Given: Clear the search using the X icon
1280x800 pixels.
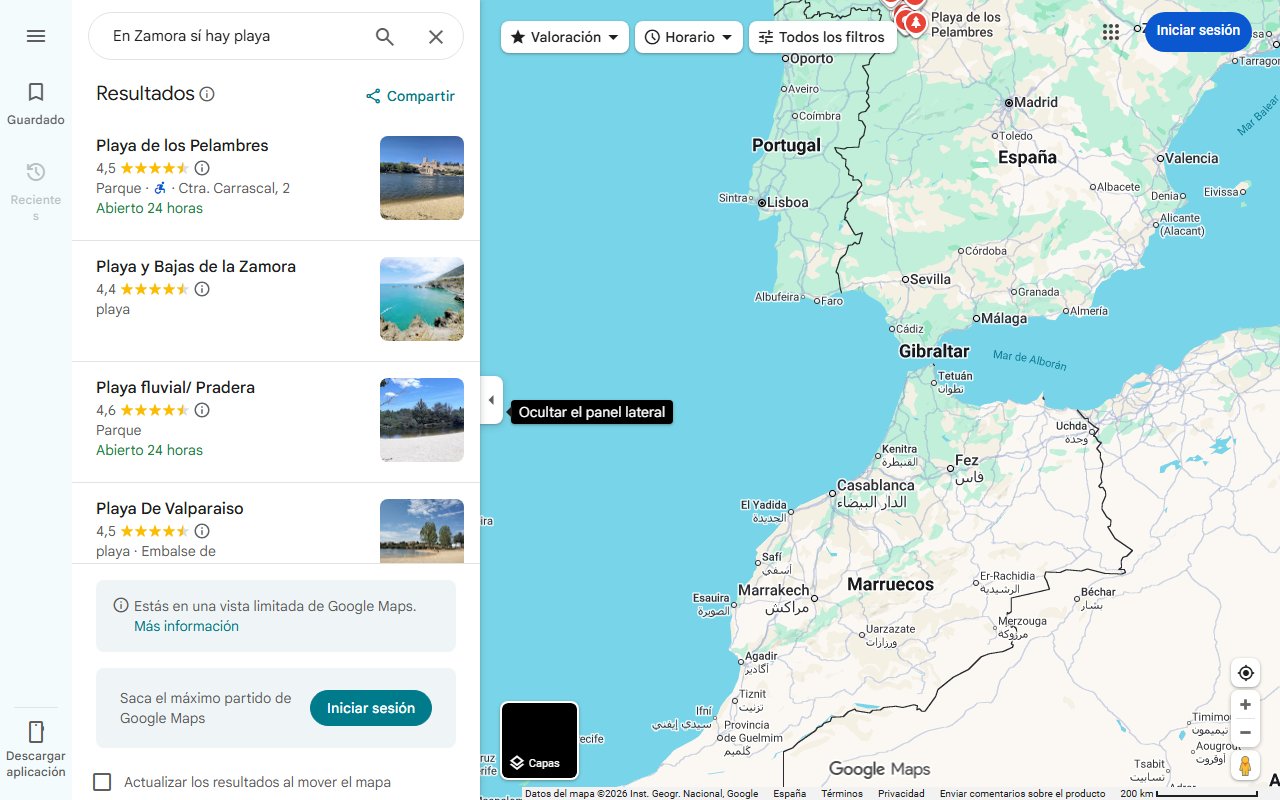Looking at the screenshot, I should click(436, 36).
